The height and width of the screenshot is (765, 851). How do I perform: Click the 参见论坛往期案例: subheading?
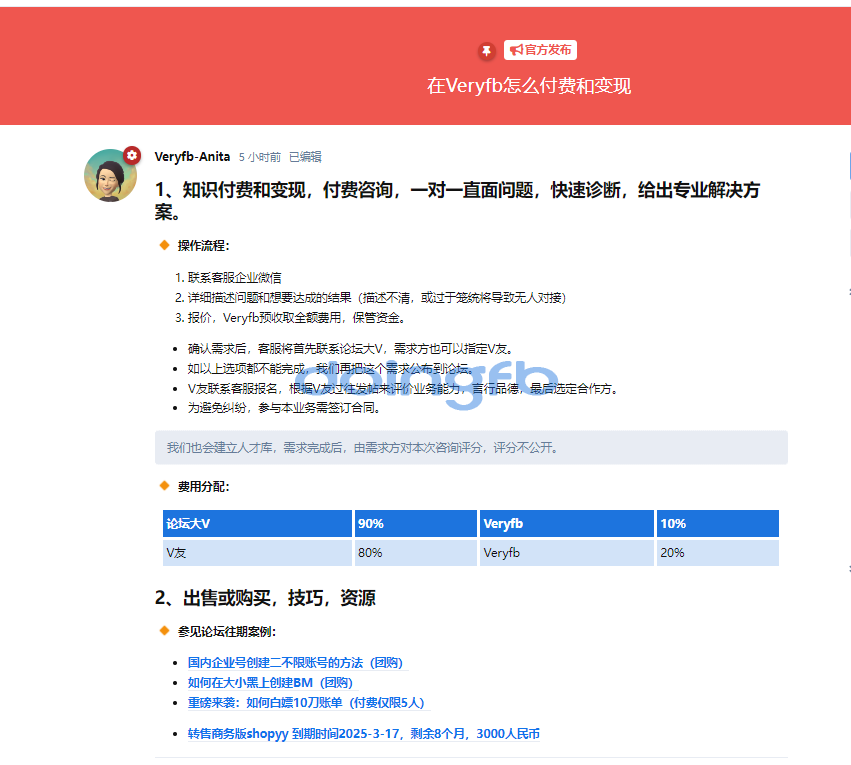click(227, 632)
